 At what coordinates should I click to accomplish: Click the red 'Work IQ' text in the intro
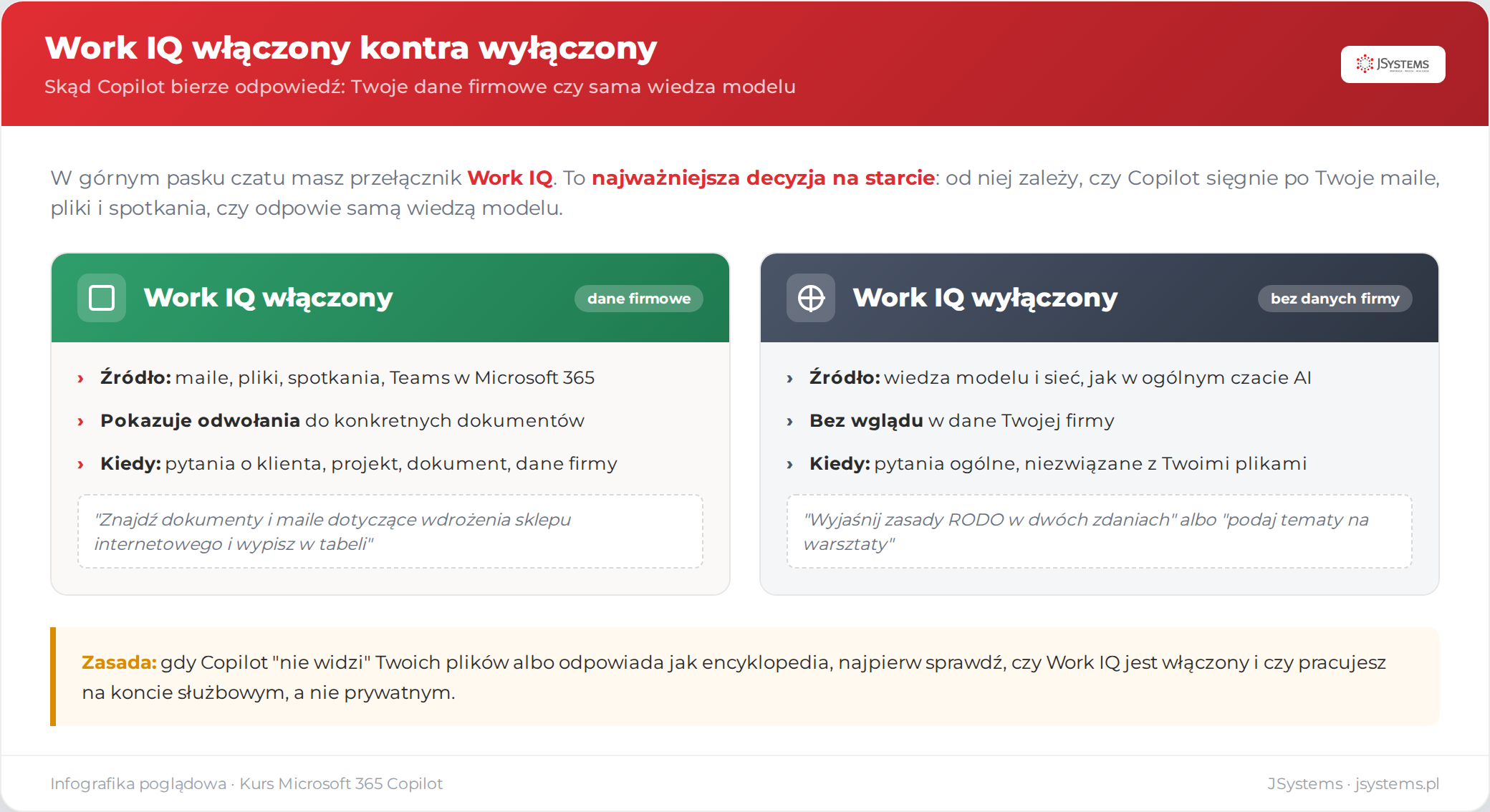tap(510, 178)
